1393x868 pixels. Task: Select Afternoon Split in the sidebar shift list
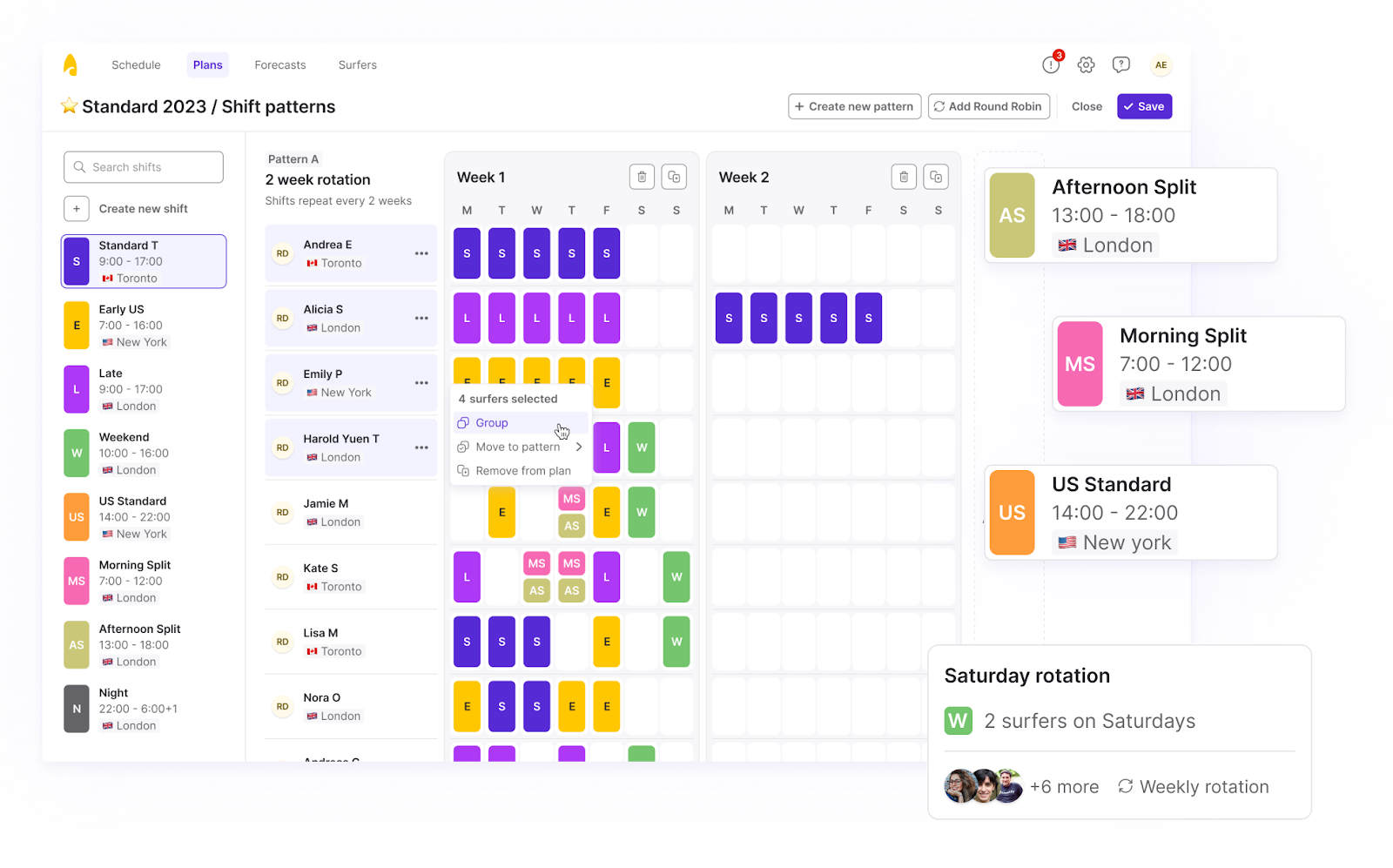pyautogui.click(x=144, y=645)
